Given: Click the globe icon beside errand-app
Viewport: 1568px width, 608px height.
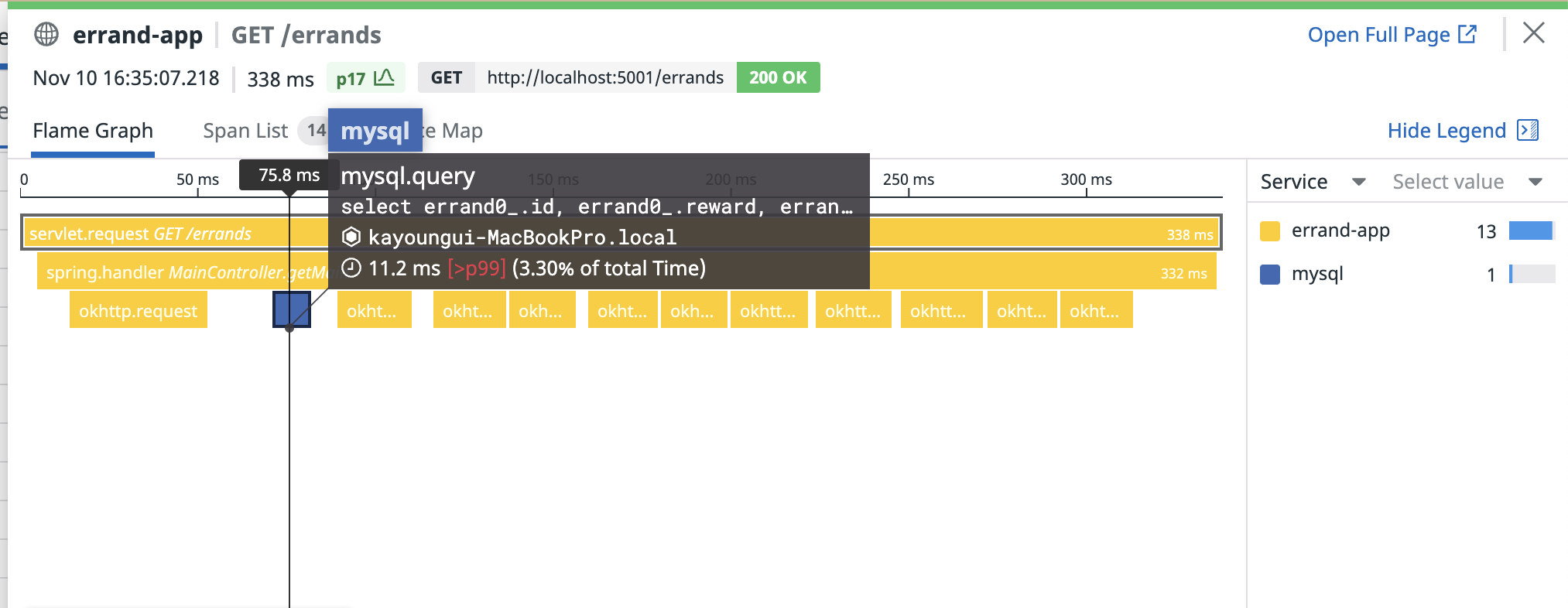Looking at the screenshot, I should point(46,35).
